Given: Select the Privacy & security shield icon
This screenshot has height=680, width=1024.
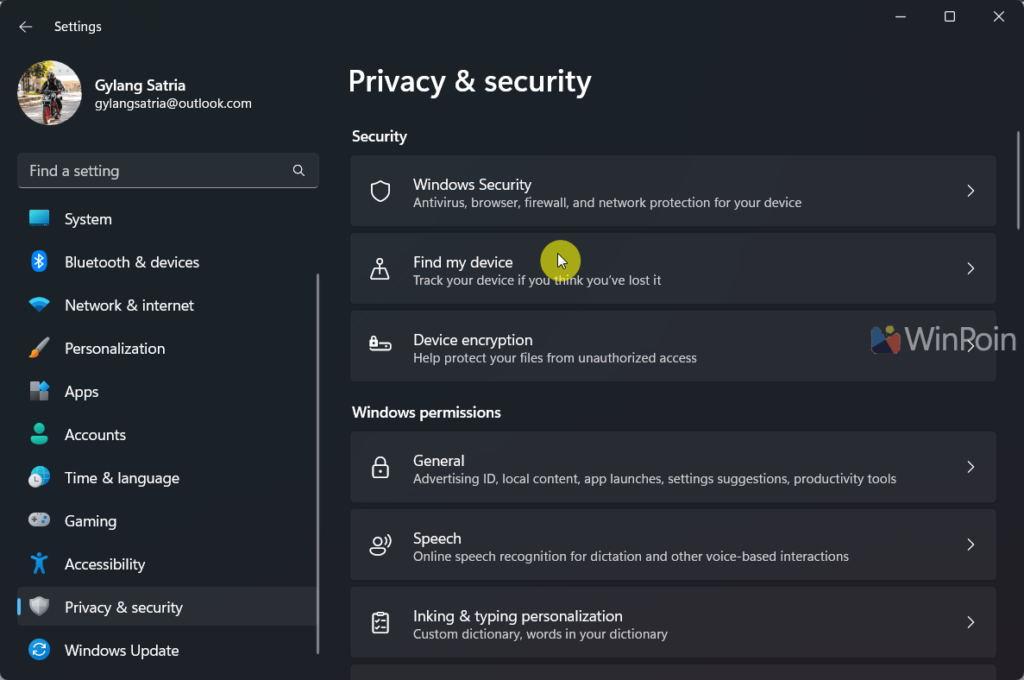Looking at the screenshot, I should tap(39, 606).
